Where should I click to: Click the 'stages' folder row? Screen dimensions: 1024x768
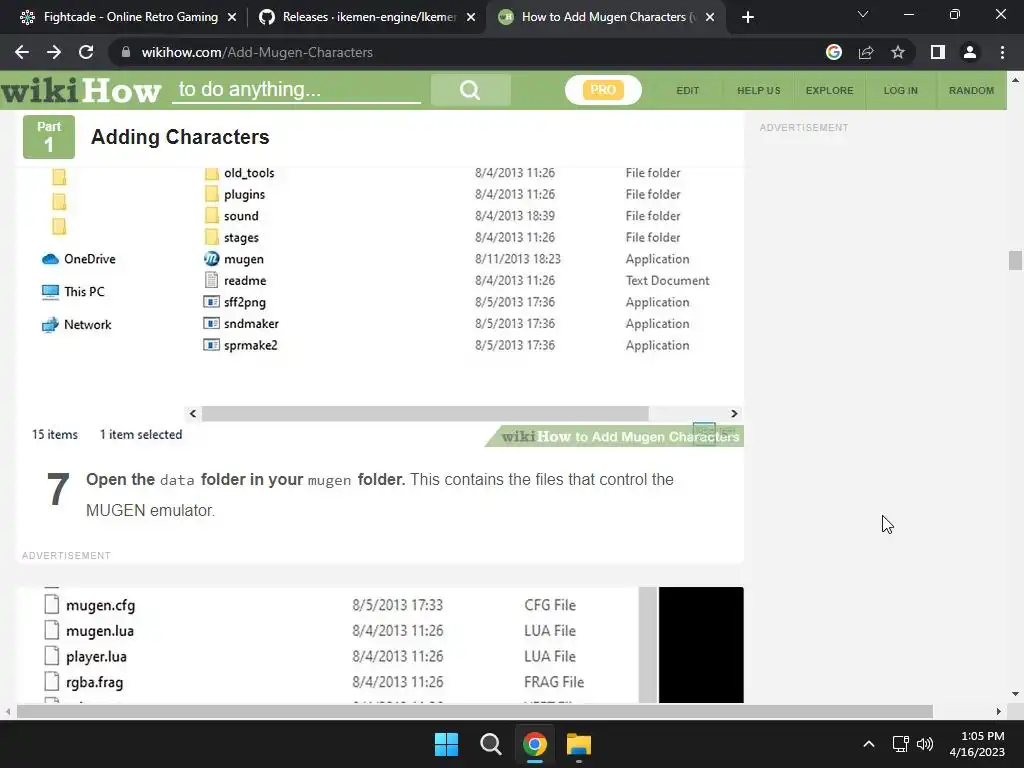click(x=456, y=238)
